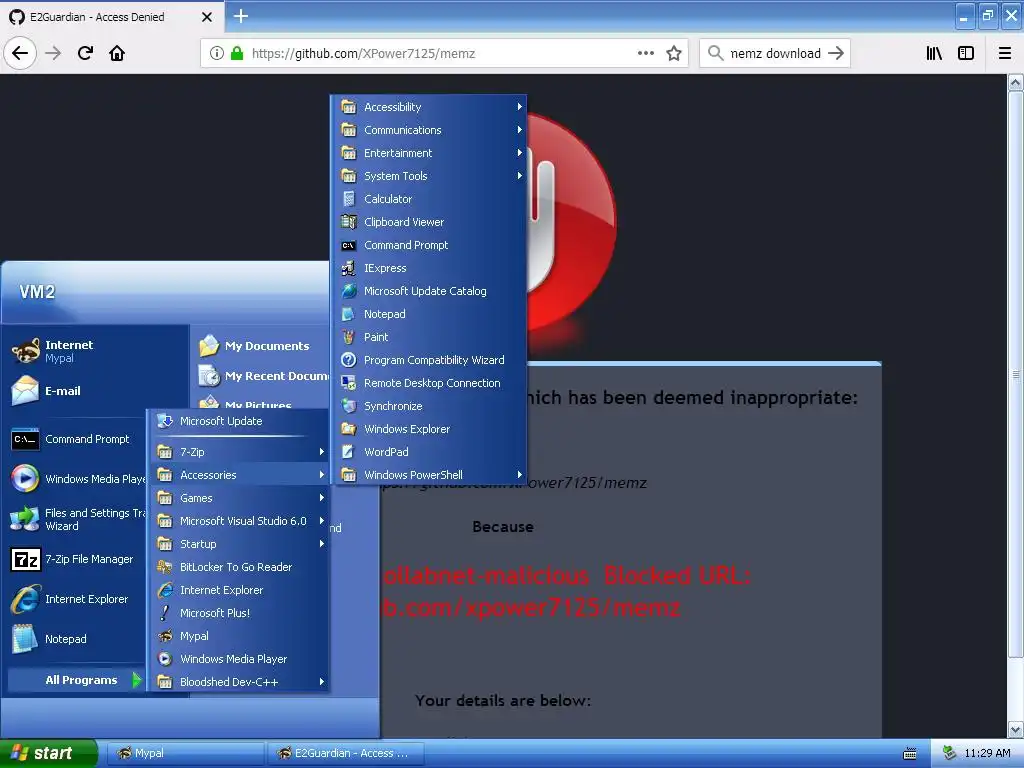
Task: Click Synchronize in Accessories menu
Action: click(x=429, y=406)
